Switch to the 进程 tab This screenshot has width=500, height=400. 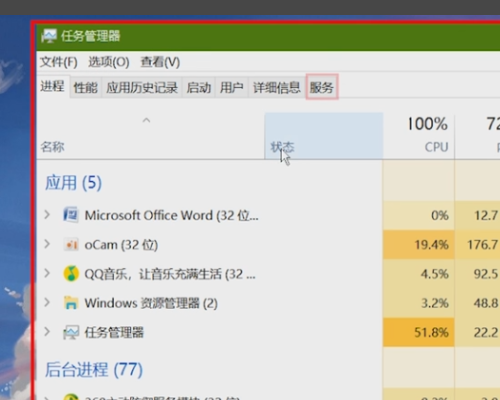(52, 86)
